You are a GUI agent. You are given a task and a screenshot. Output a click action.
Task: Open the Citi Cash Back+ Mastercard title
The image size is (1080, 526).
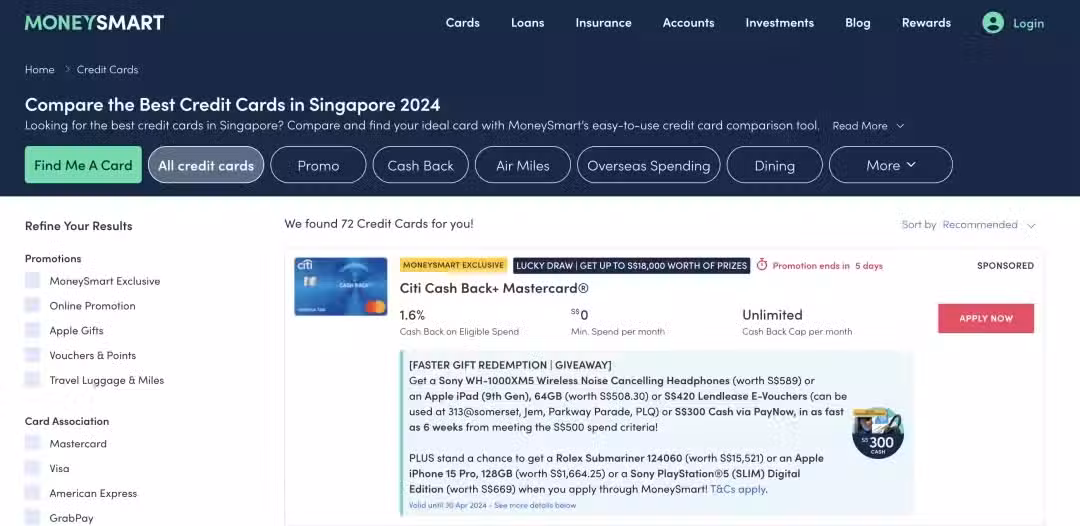[x=494, y=288]
